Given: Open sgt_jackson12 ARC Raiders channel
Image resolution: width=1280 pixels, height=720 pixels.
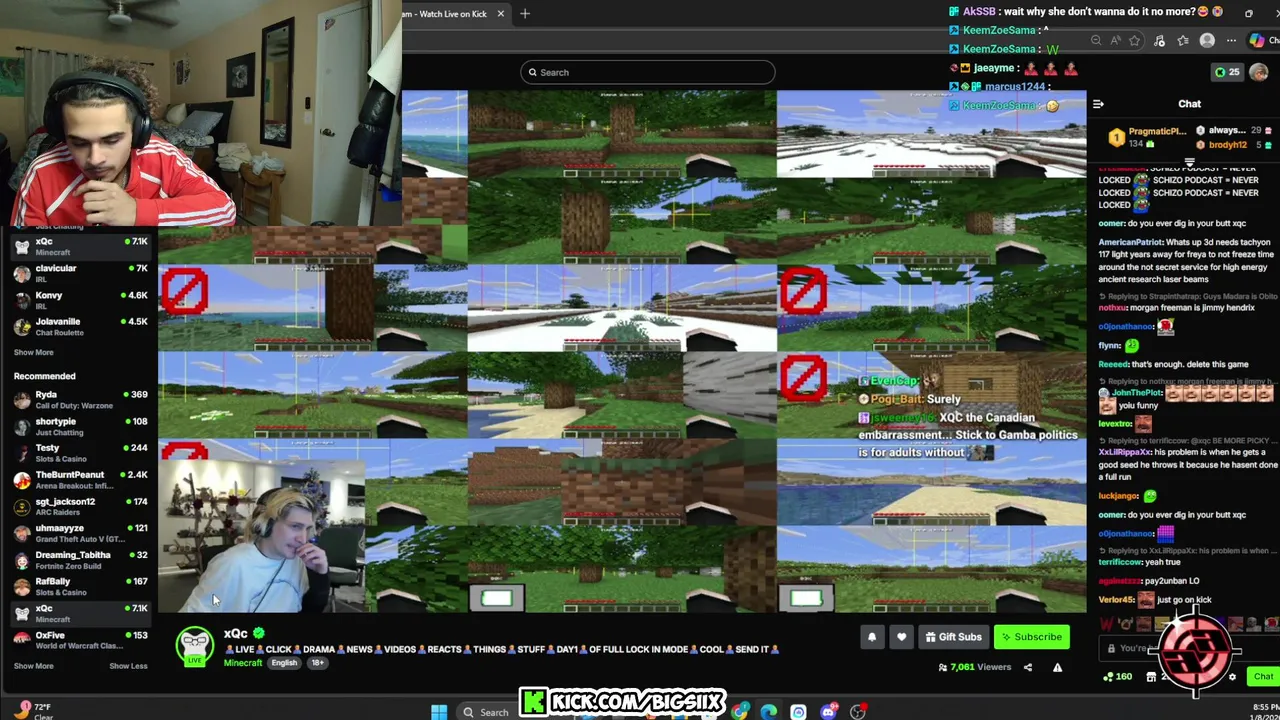Looking at the screenshot, I should tap(80, 507).
